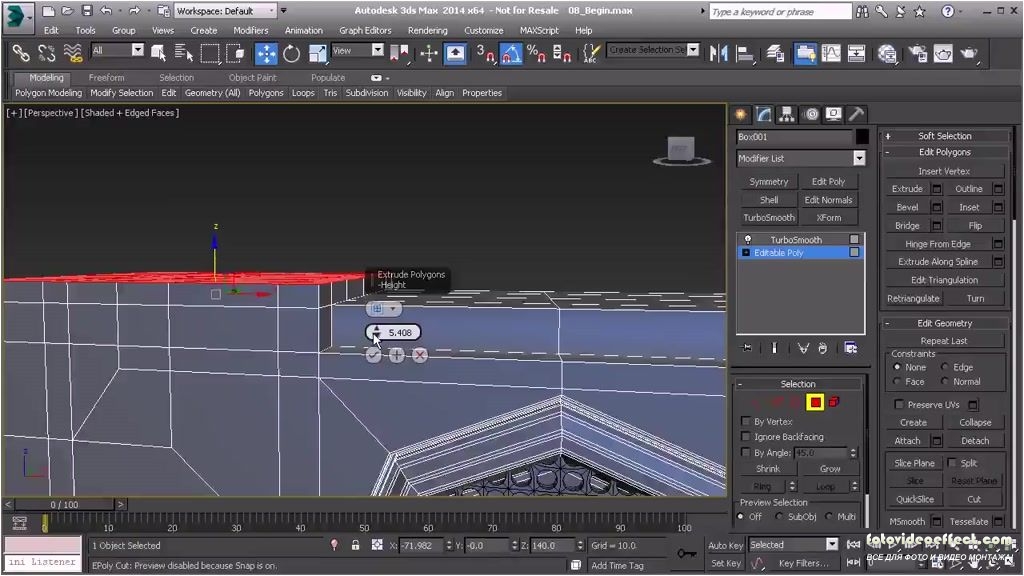Toggle TurboSmooth modifier light bulb
1024x576 pixels.
748,240
